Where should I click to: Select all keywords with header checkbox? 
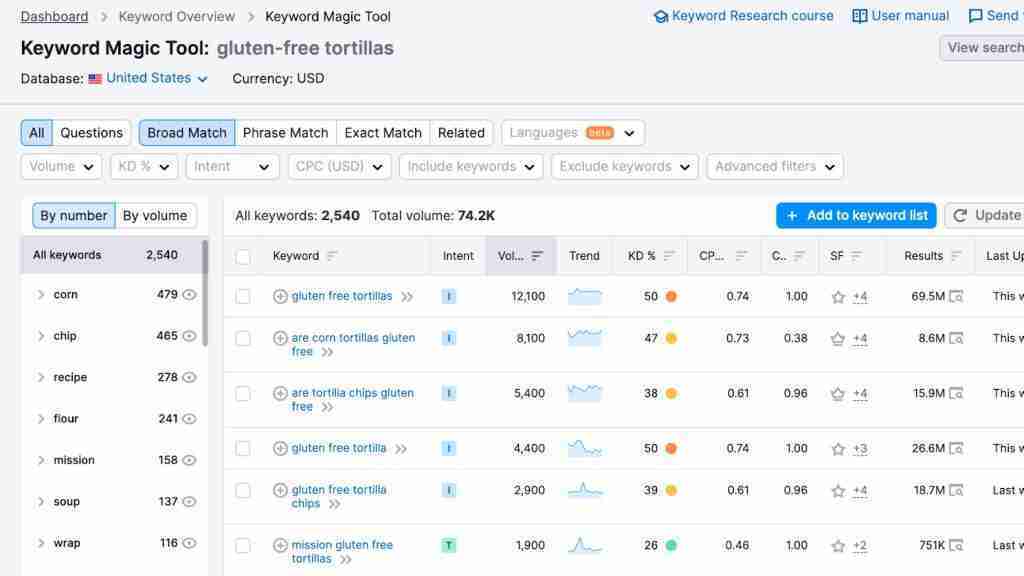tap(243, 257)
